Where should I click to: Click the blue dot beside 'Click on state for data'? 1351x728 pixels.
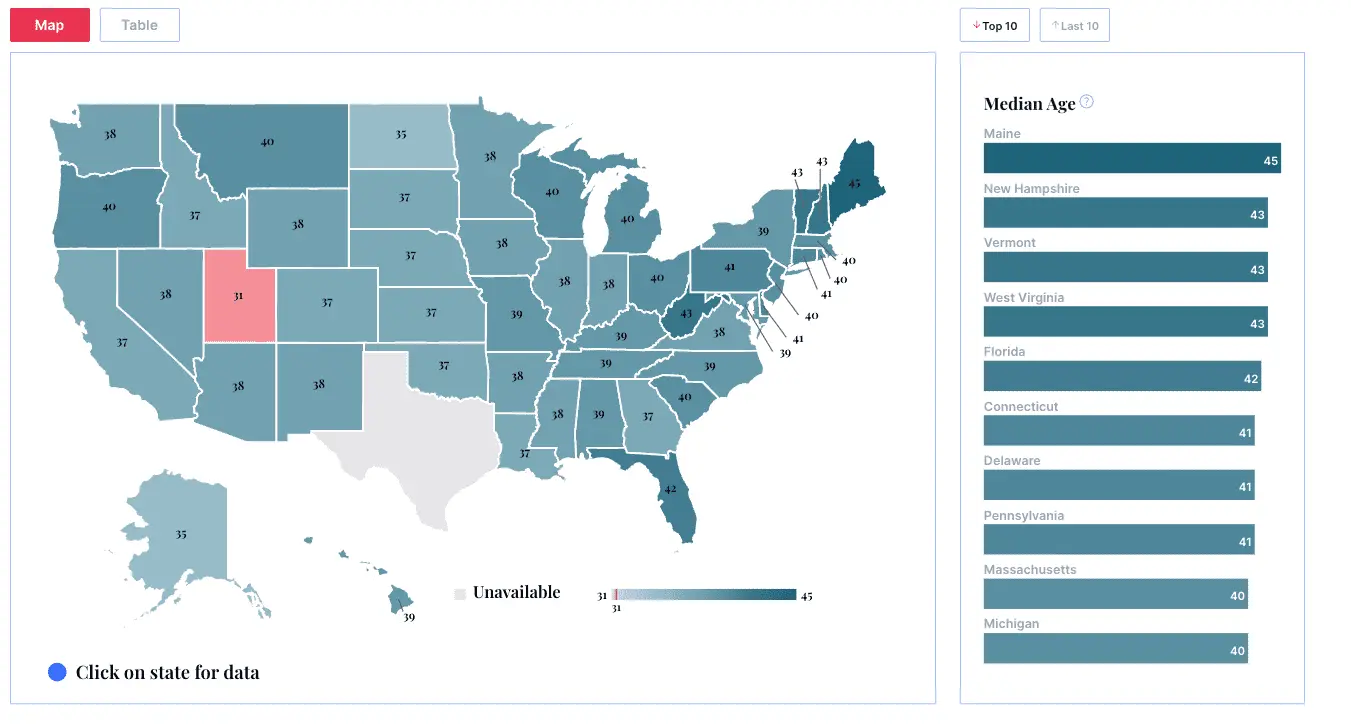point(58,672)
